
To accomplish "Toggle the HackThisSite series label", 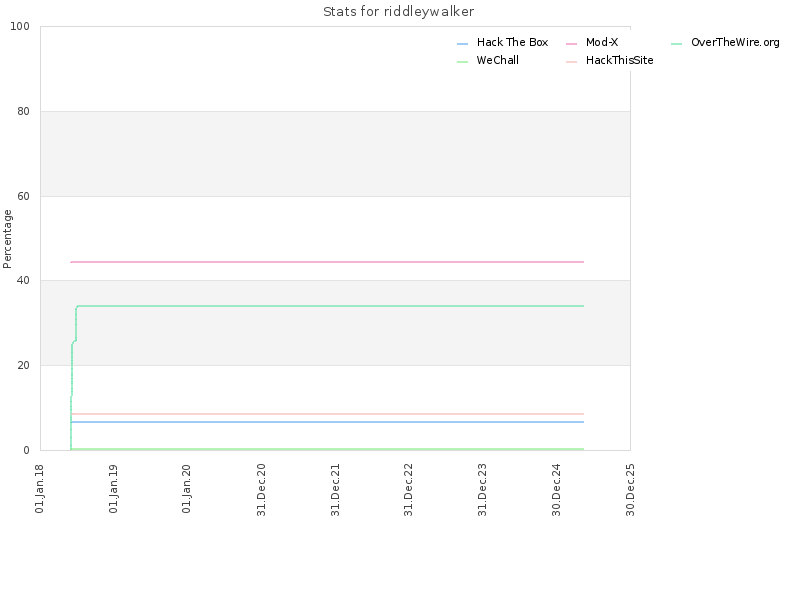I will tap(619, 60).
